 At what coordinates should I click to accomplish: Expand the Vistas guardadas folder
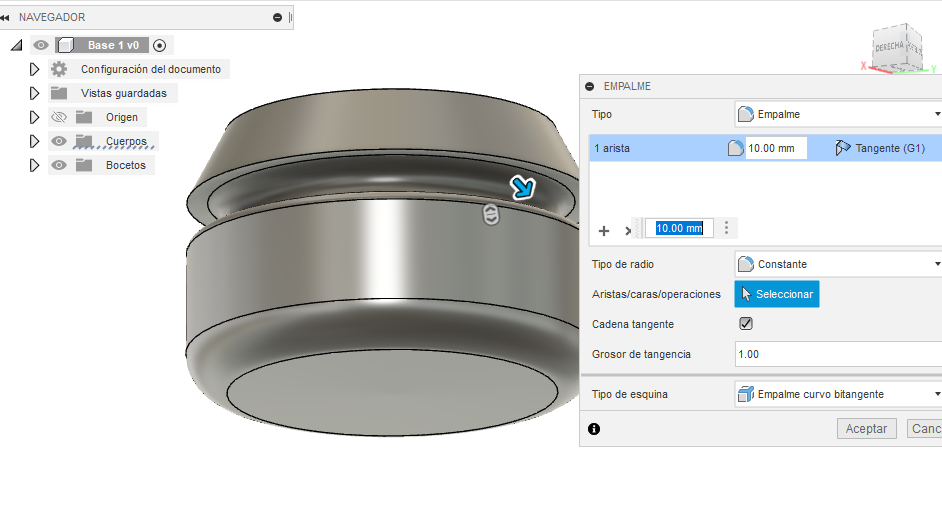[x=34, y=93]
